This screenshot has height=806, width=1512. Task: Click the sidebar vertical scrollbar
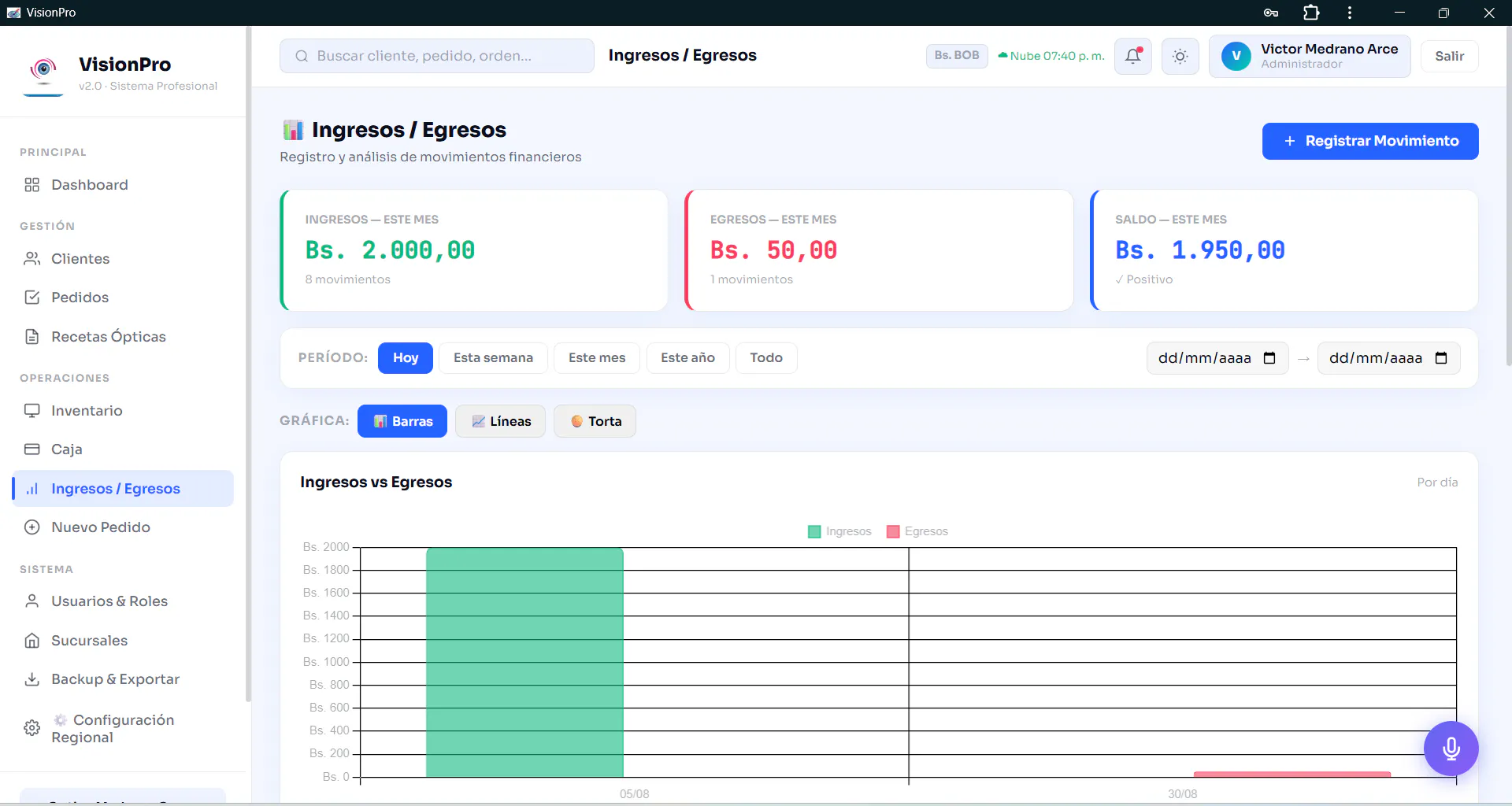click(x=248, y=364)
